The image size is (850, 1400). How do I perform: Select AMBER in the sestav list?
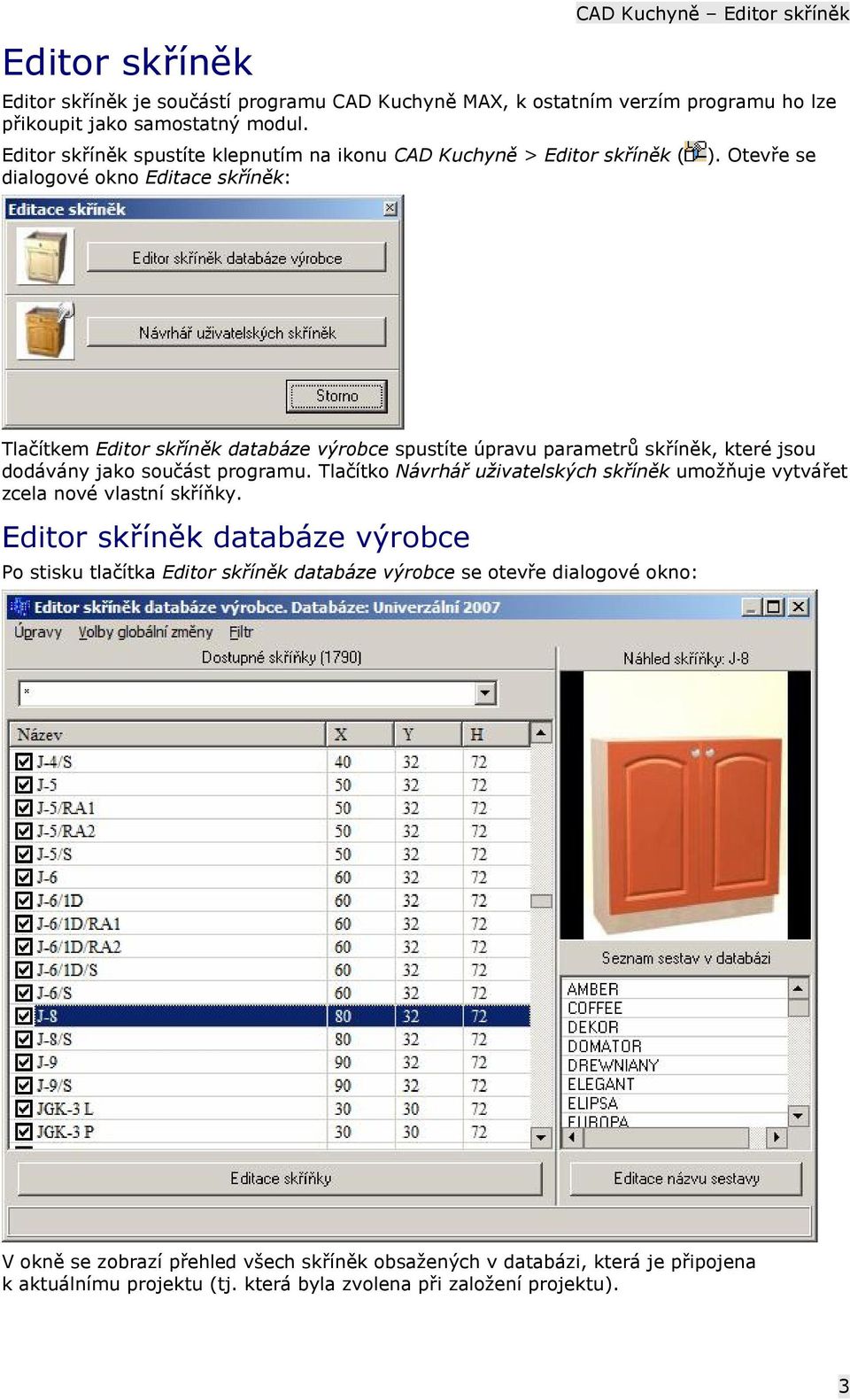[x=593, y=989]
